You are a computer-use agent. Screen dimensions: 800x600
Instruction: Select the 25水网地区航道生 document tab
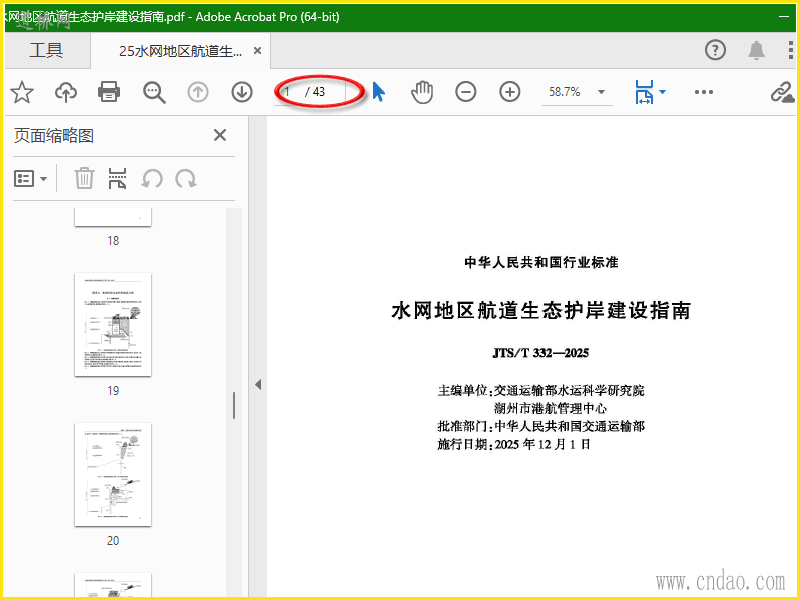(181, 51)
